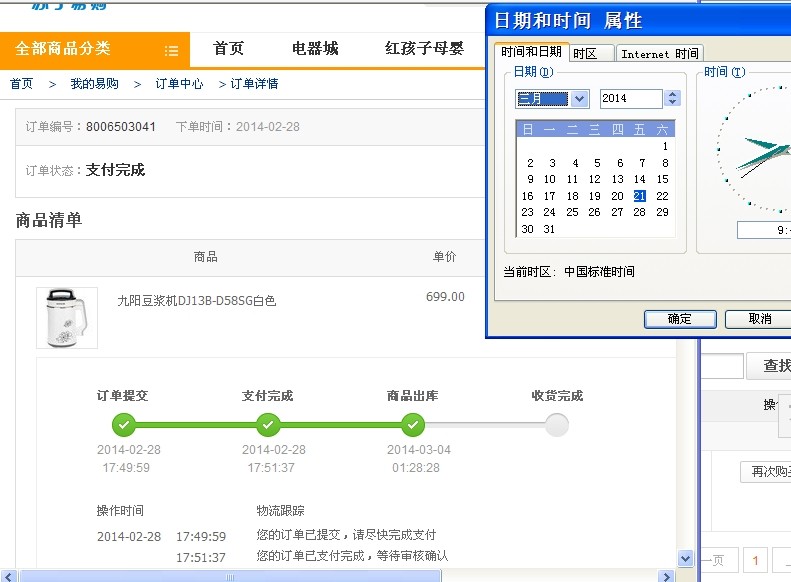The height and width of the screenshot is (582, 791).
Task: Select day 19 in the calendar
Action: point(594,196)
